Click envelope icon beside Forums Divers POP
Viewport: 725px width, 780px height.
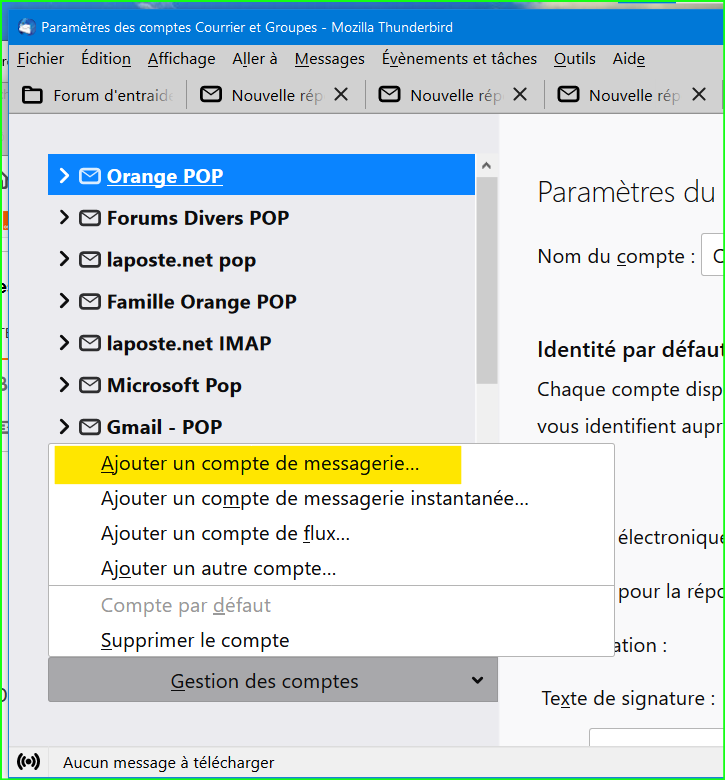coord(90,218)
